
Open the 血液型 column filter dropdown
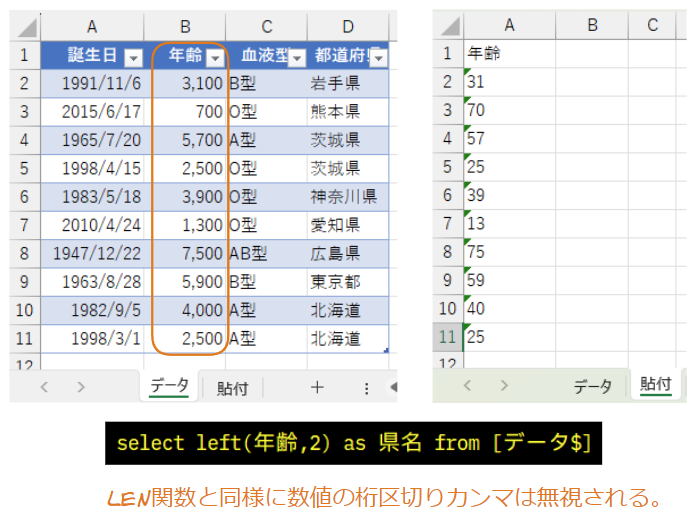(x=297, y=57)
